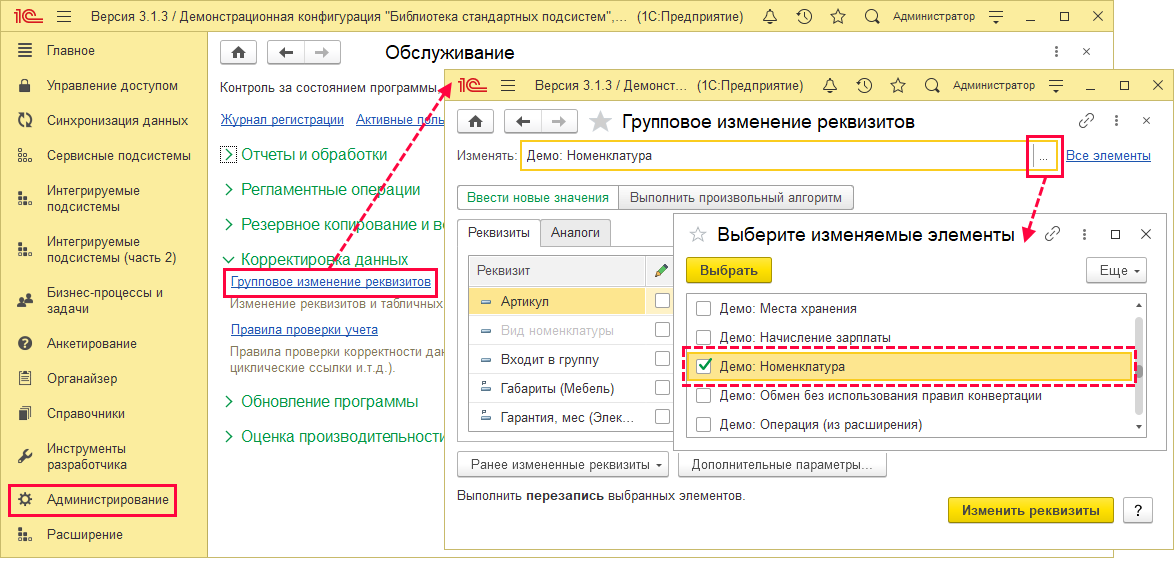Open three-dot menu of Групповое изменение form
Image resolution: width=1175 pixels, height=562 pixels.
point(1116,121)
